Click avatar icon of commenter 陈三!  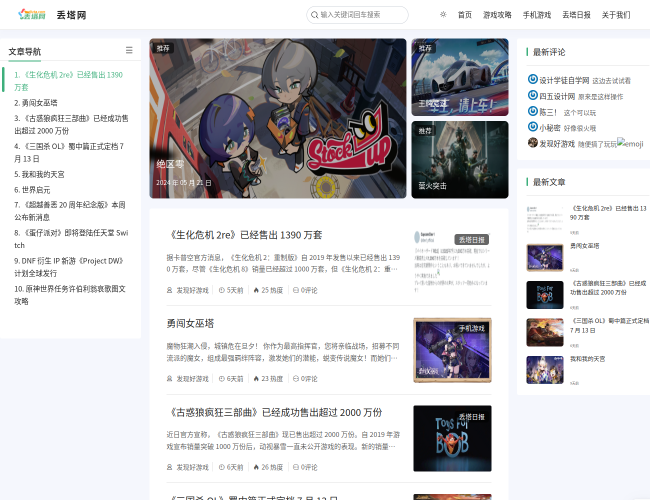pyautogui.click(x=533, y=111)
